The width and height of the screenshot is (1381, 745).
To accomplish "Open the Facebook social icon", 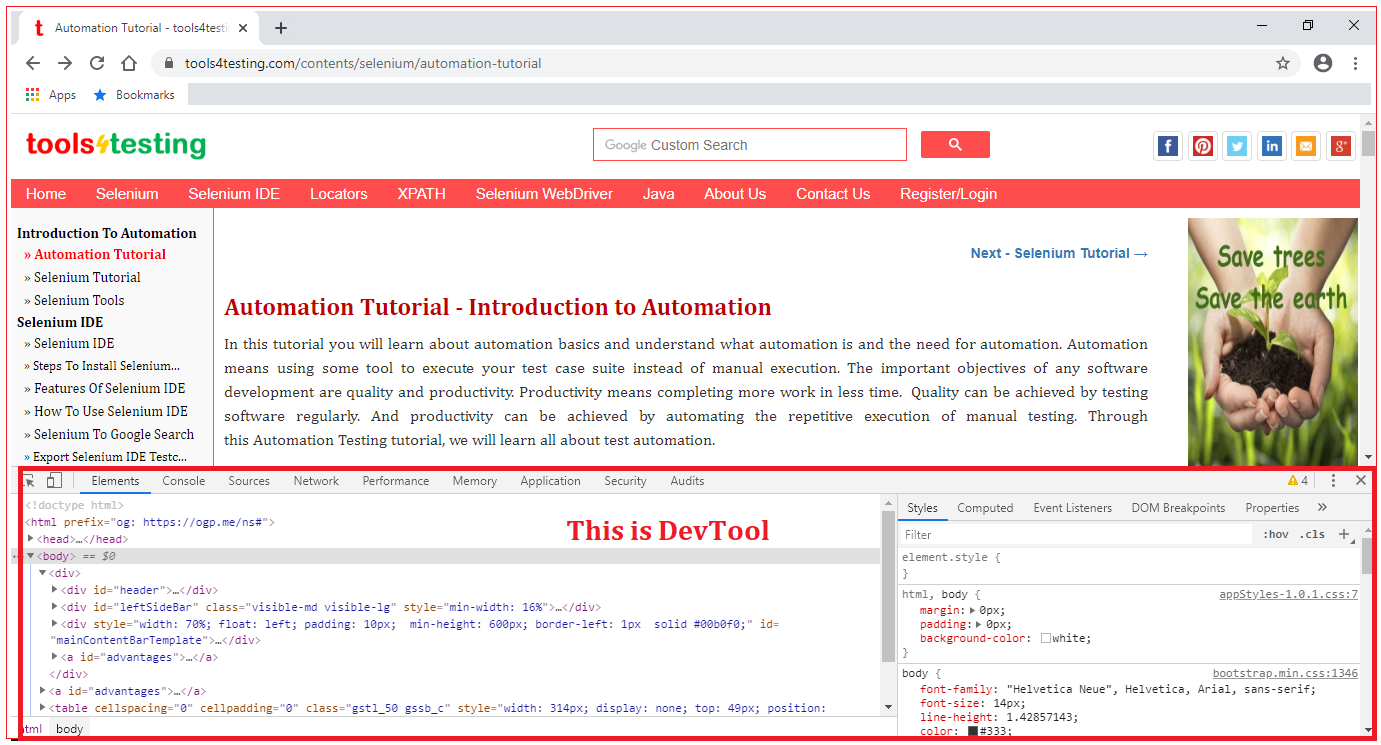I will [1168, 146].
